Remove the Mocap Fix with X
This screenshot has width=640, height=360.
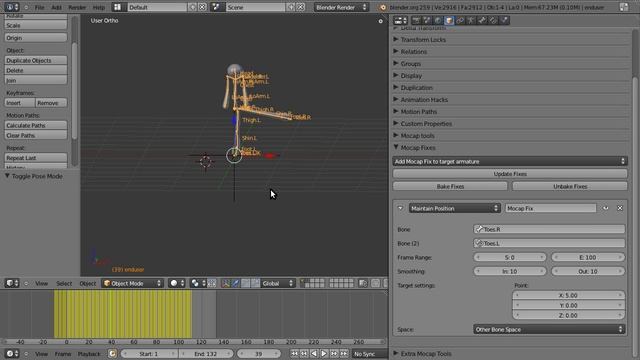point(620,208)
